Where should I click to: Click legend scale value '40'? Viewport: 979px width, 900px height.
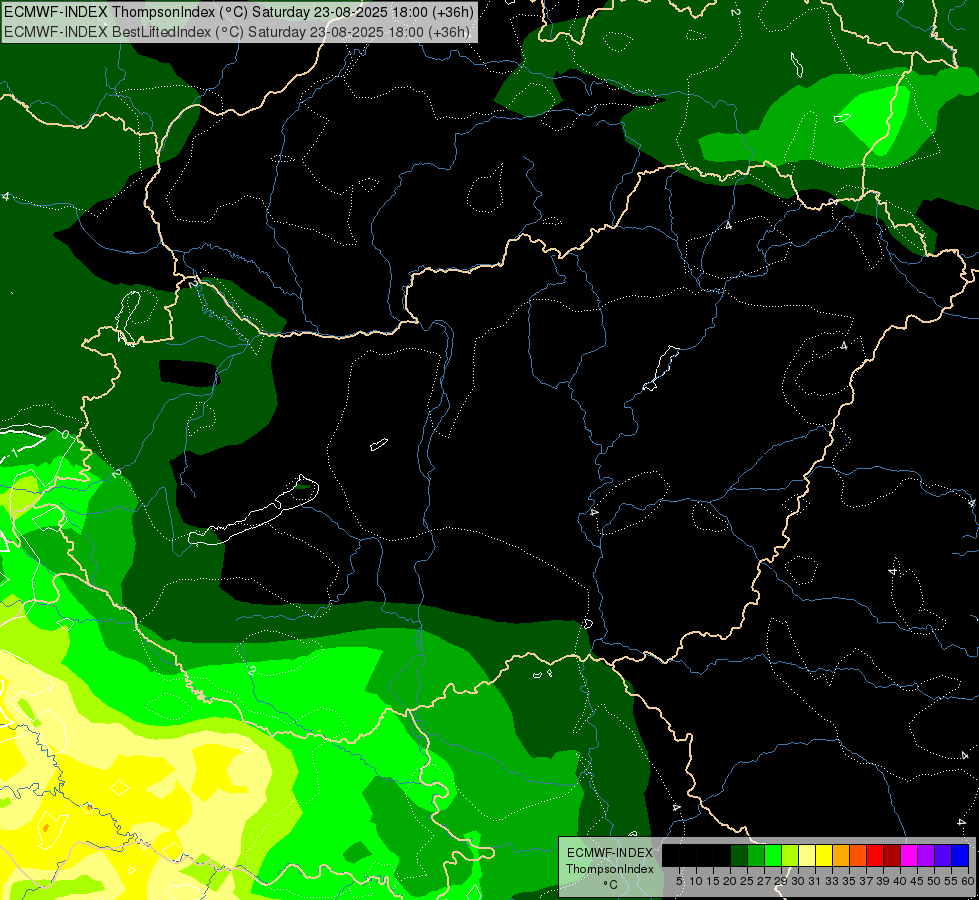pos(900,881)
